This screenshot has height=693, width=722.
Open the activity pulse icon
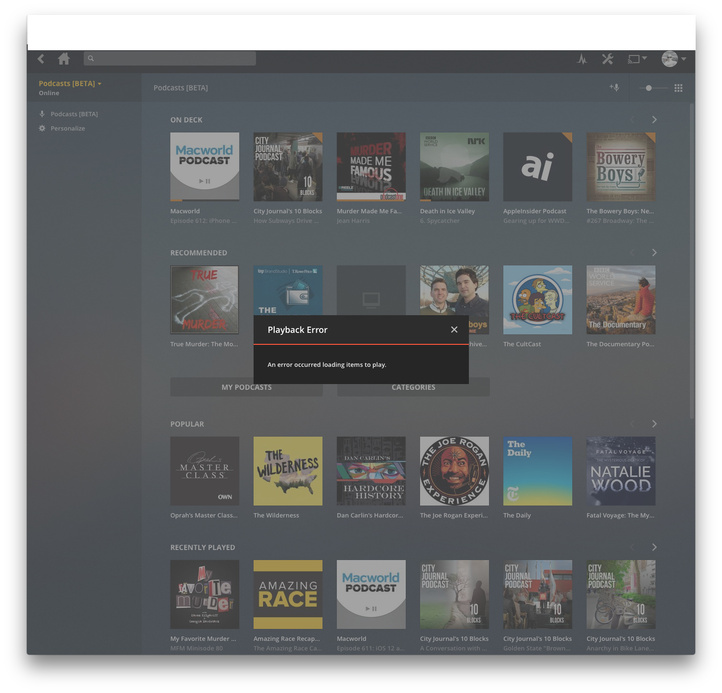pyautogui.click(x=582, y=59)
